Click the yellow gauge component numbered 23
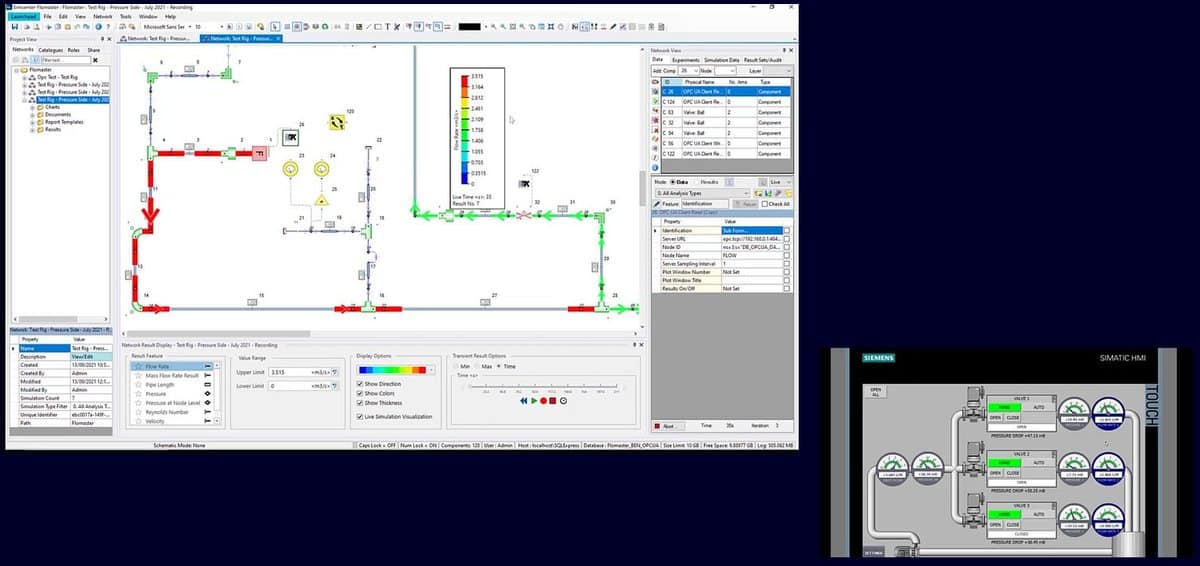The height and width of the screenshot is (566, 1200). (291, 170)
